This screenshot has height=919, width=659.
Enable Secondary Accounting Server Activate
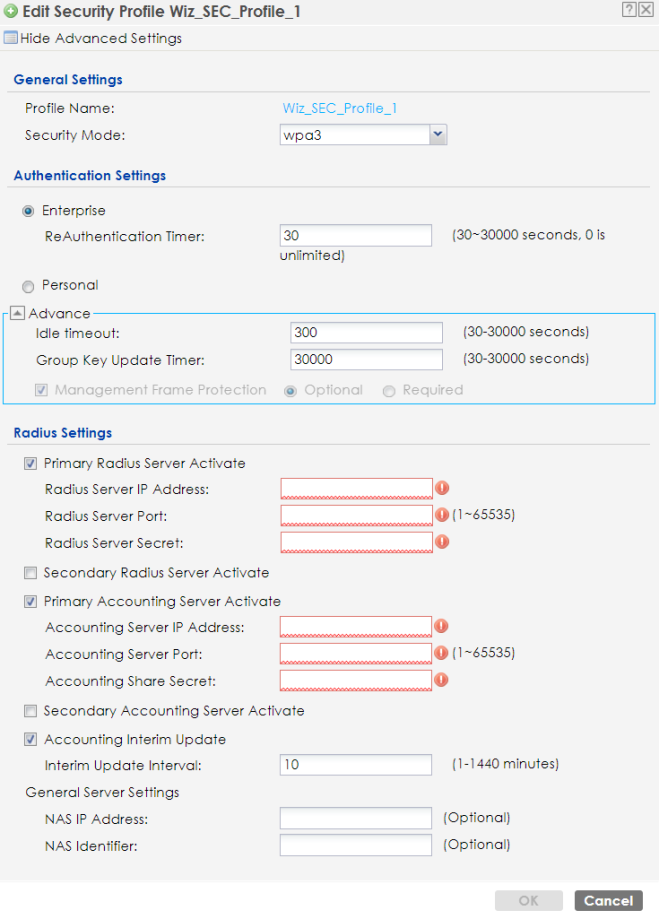coord(31,711)
